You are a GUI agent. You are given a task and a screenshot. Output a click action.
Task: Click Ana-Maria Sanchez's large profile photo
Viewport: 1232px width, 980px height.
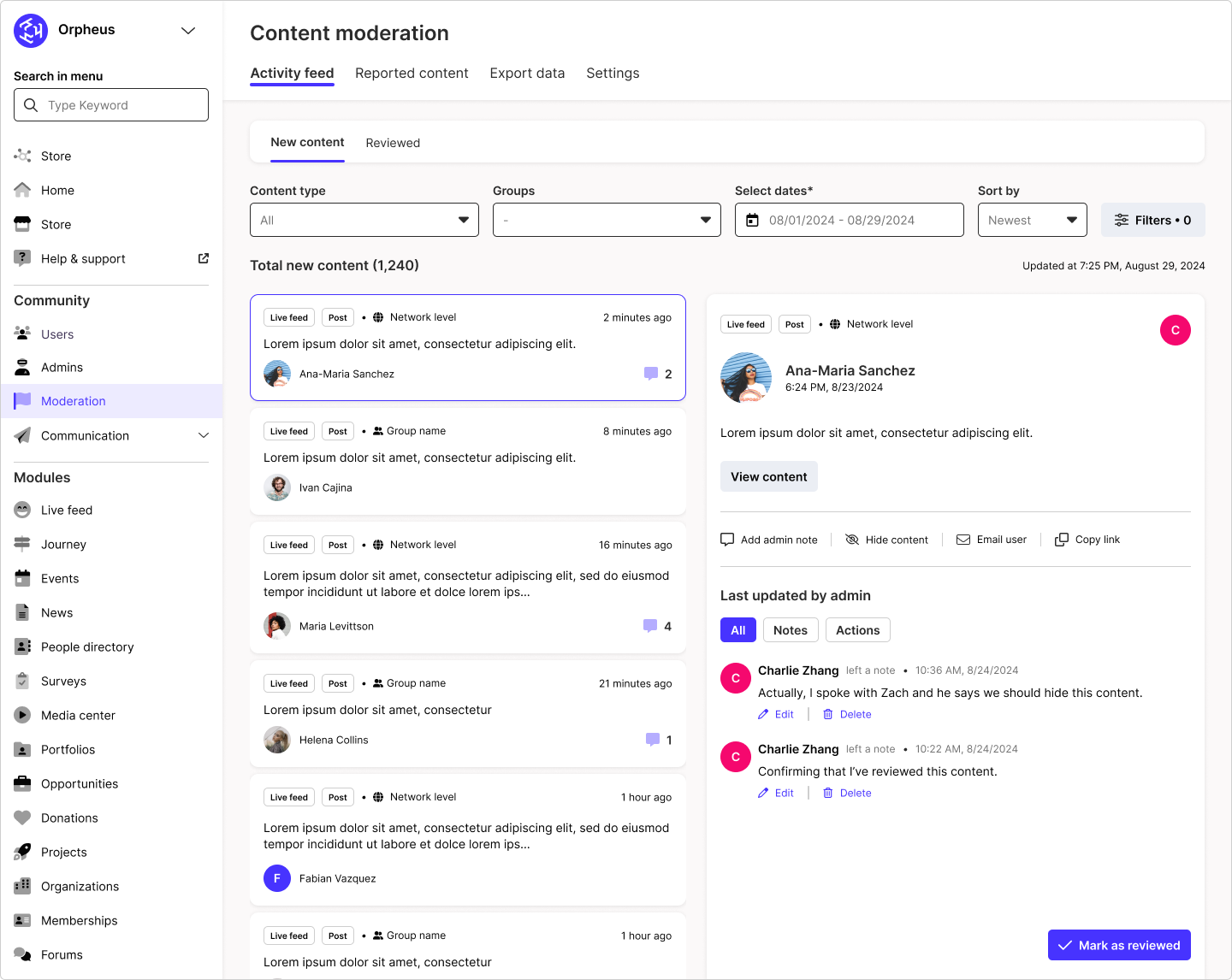(746, 378)
